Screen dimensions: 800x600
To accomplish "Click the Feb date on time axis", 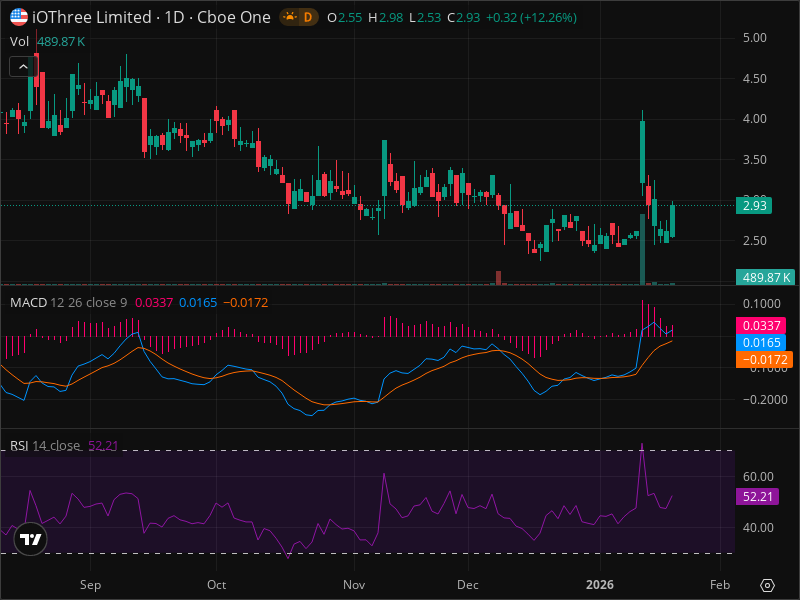I will tap(719, 585).
